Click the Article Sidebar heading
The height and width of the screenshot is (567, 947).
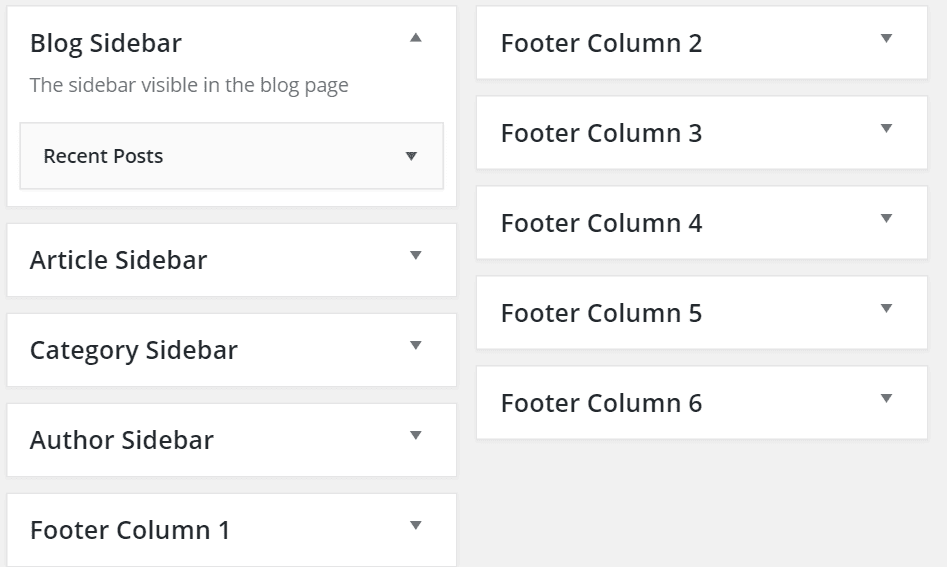point(118,260)
